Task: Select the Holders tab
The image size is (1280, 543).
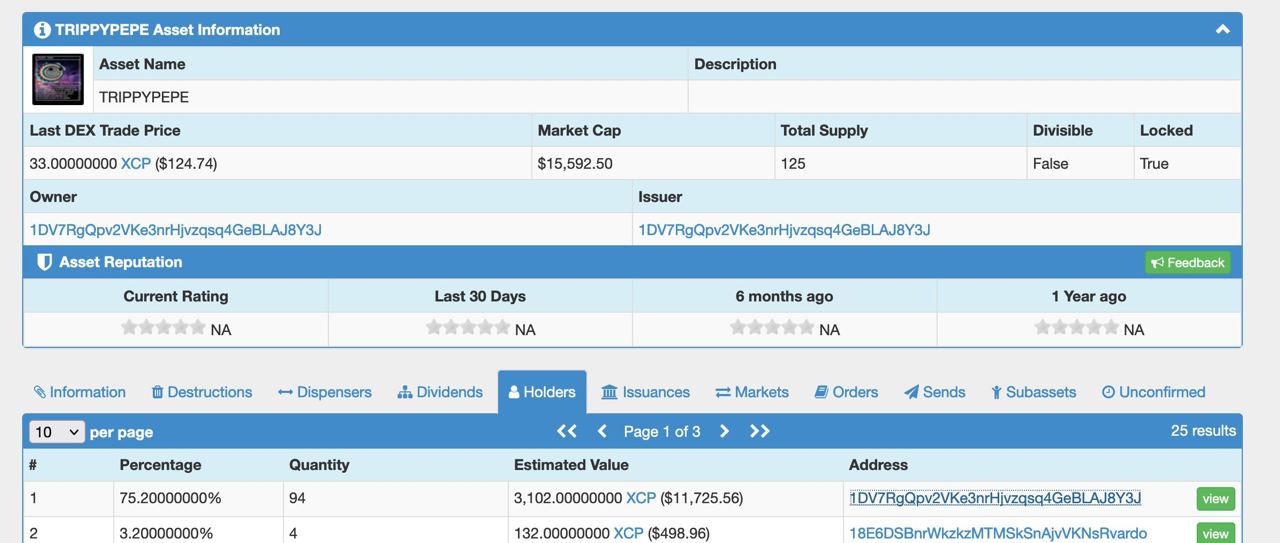Action: click(542, 392)
